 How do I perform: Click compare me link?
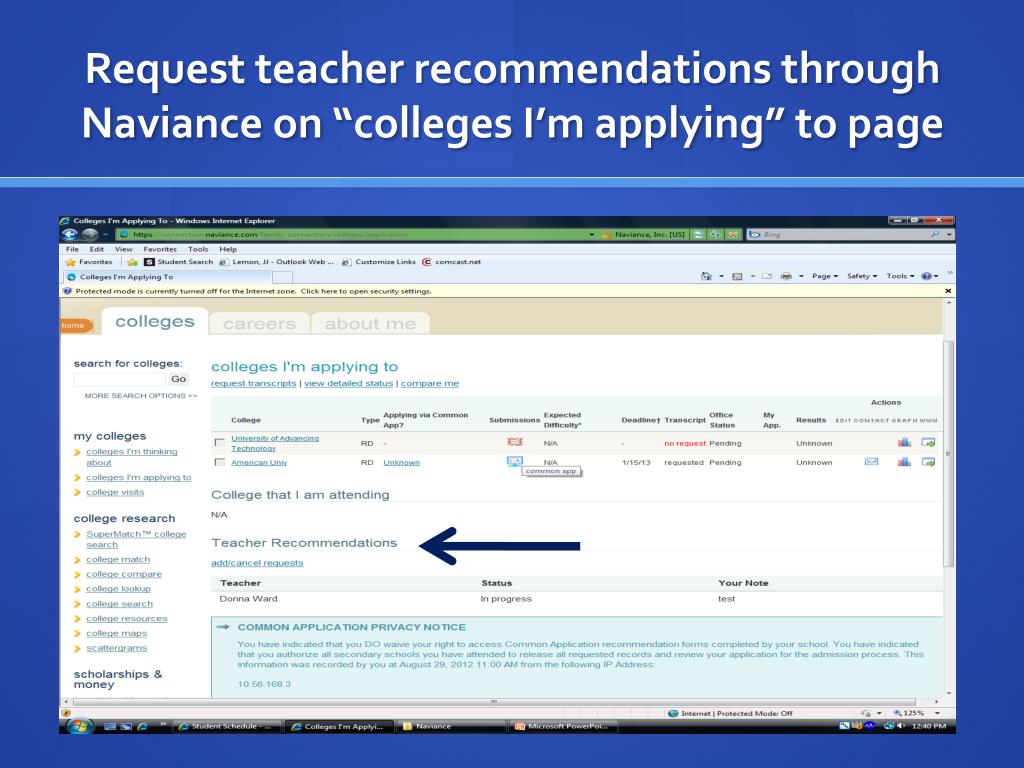tap(430, 383)
